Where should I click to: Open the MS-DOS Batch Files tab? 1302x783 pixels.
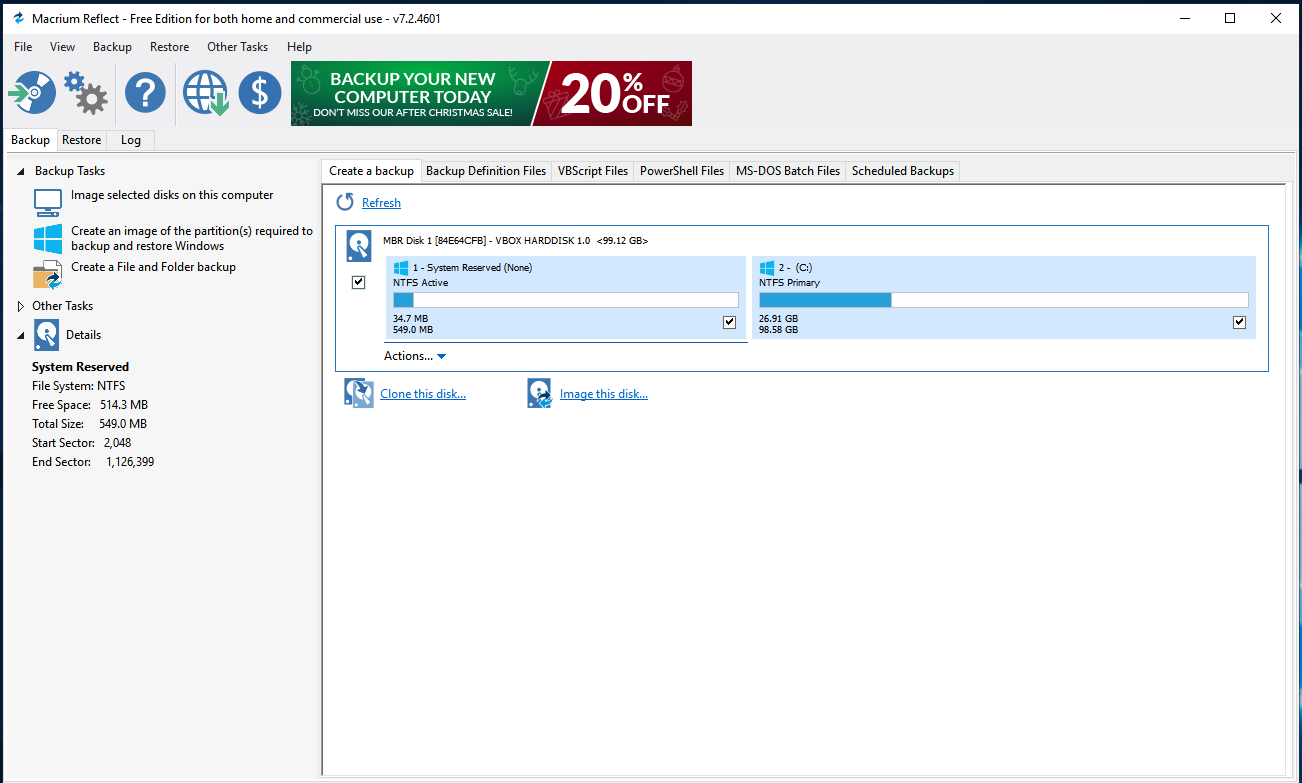click(788, 171)
